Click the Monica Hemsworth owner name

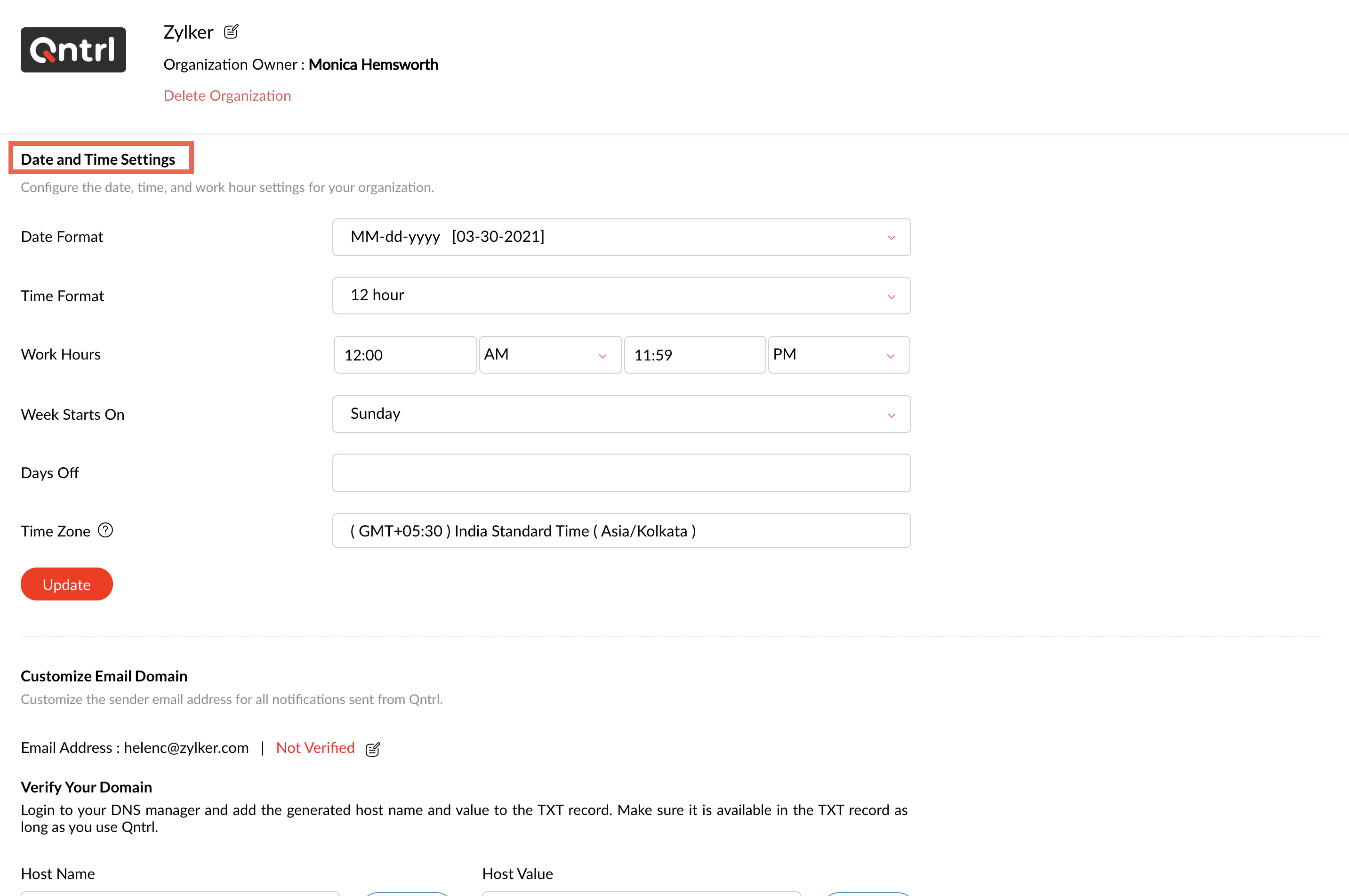(373, 64)
